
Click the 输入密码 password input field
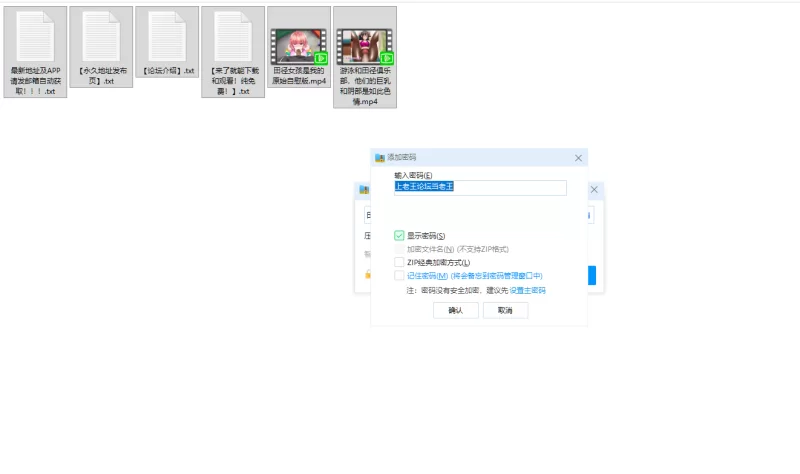[480, 187]
